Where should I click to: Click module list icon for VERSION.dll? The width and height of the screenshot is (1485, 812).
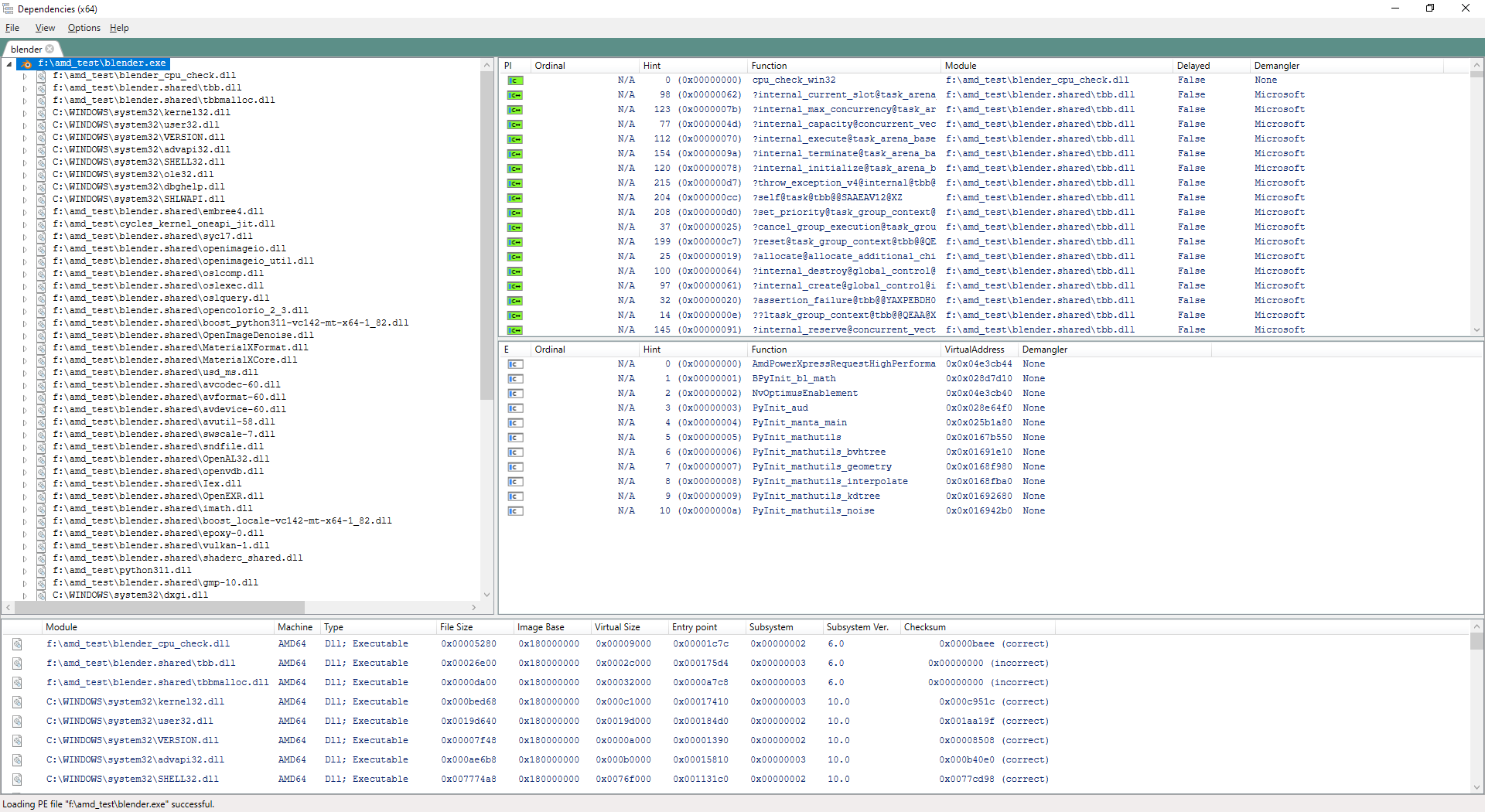click(17, 741)
